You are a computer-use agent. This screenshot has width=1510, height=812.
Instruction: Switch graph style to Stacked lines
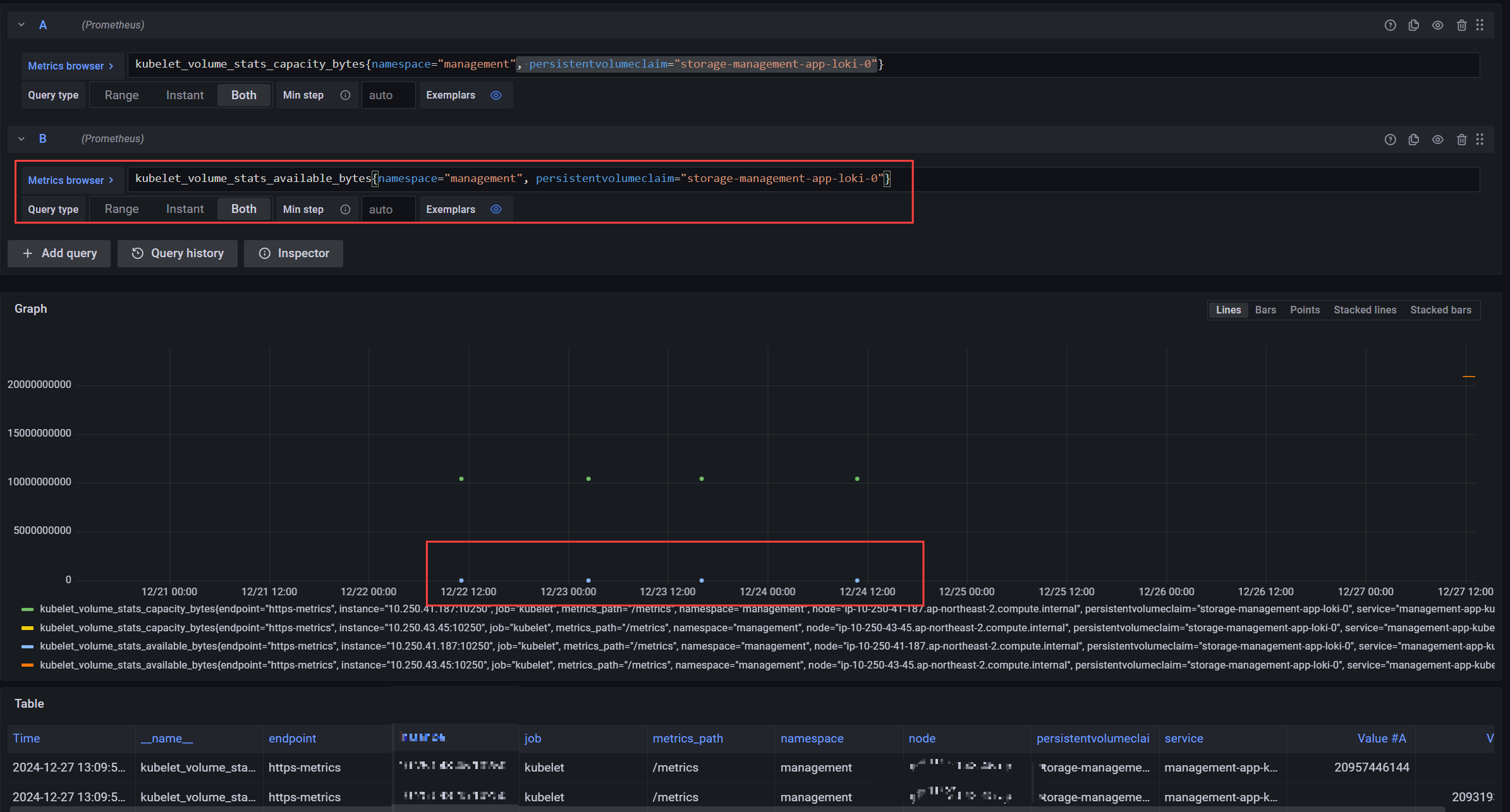(1365, 310)
